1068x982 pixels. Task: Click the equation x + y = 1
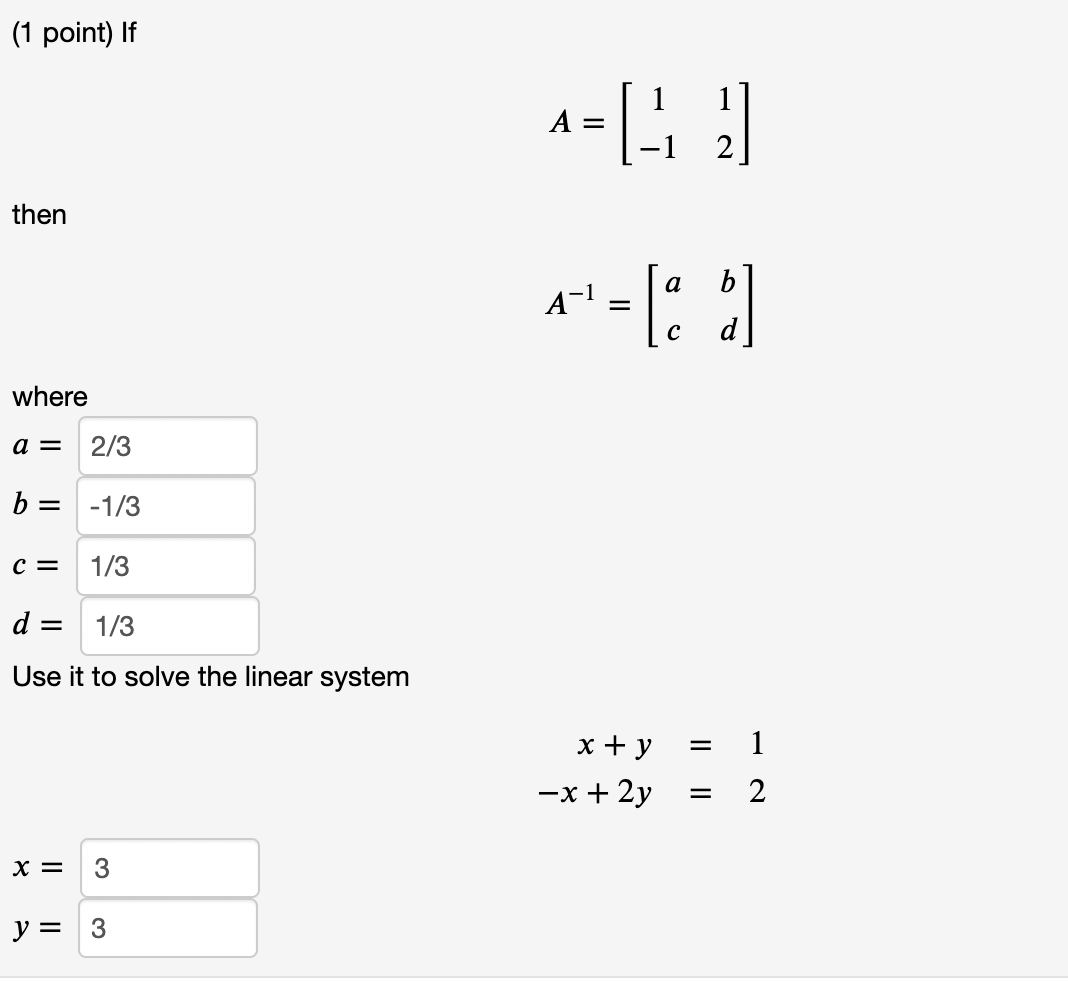667,745
